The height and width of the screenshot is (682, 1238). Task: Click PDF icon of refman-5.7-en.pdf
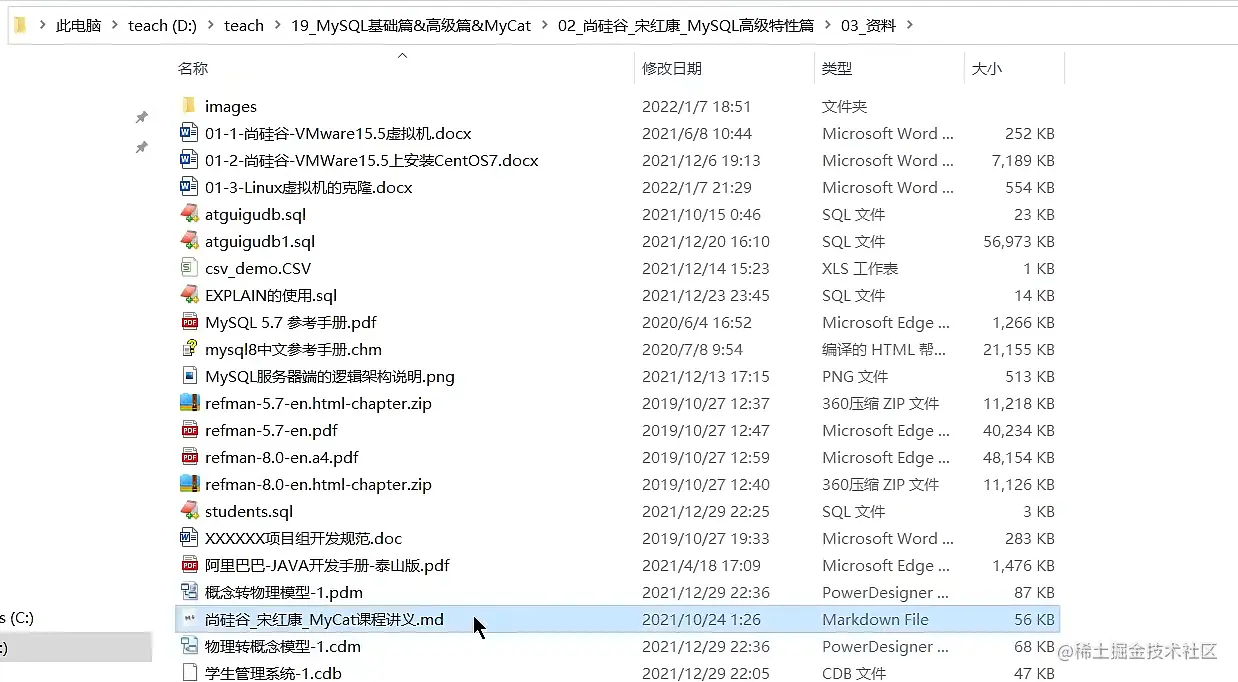click(190, 430)
